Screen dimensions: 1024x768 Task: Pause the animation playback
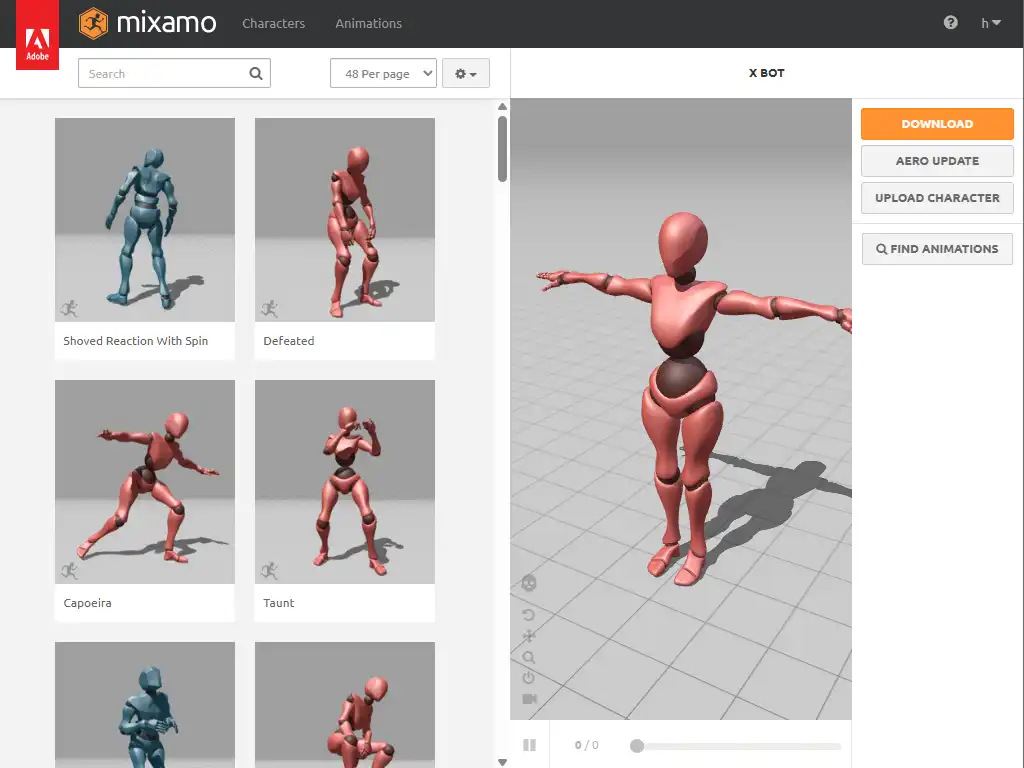pos(530,745)
